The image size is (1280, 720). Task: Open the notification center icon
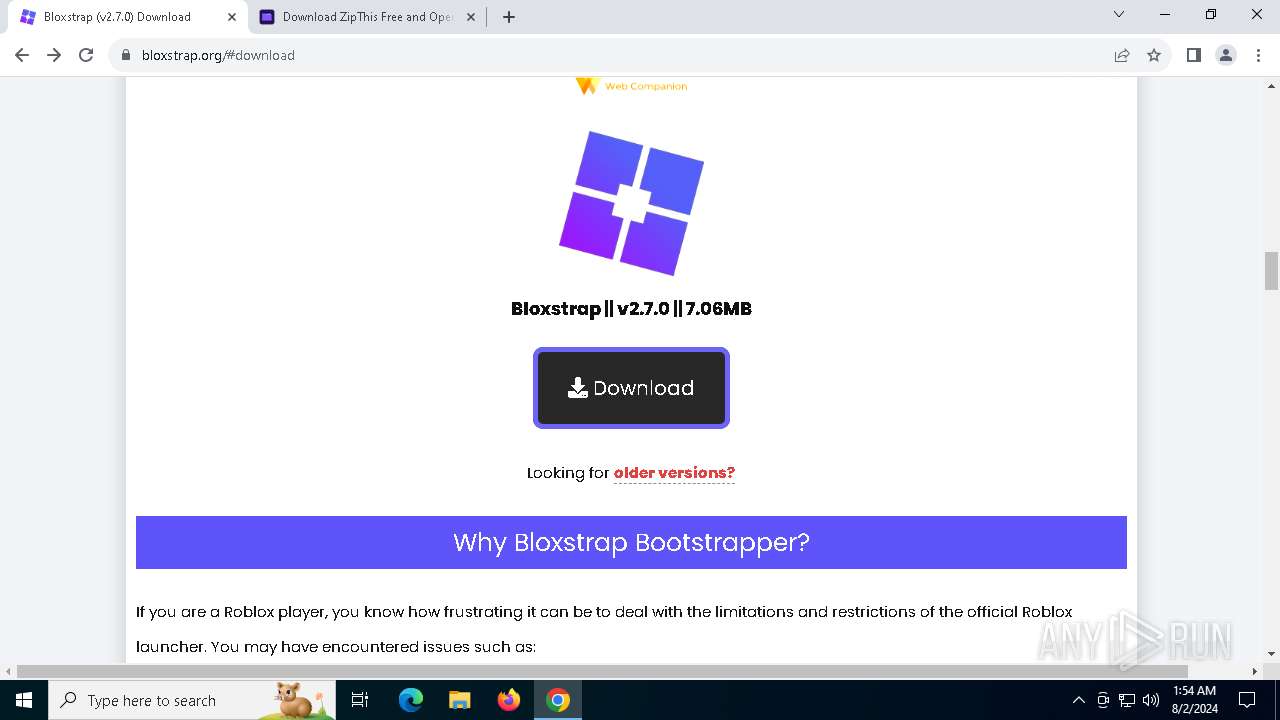point(1247,700)
